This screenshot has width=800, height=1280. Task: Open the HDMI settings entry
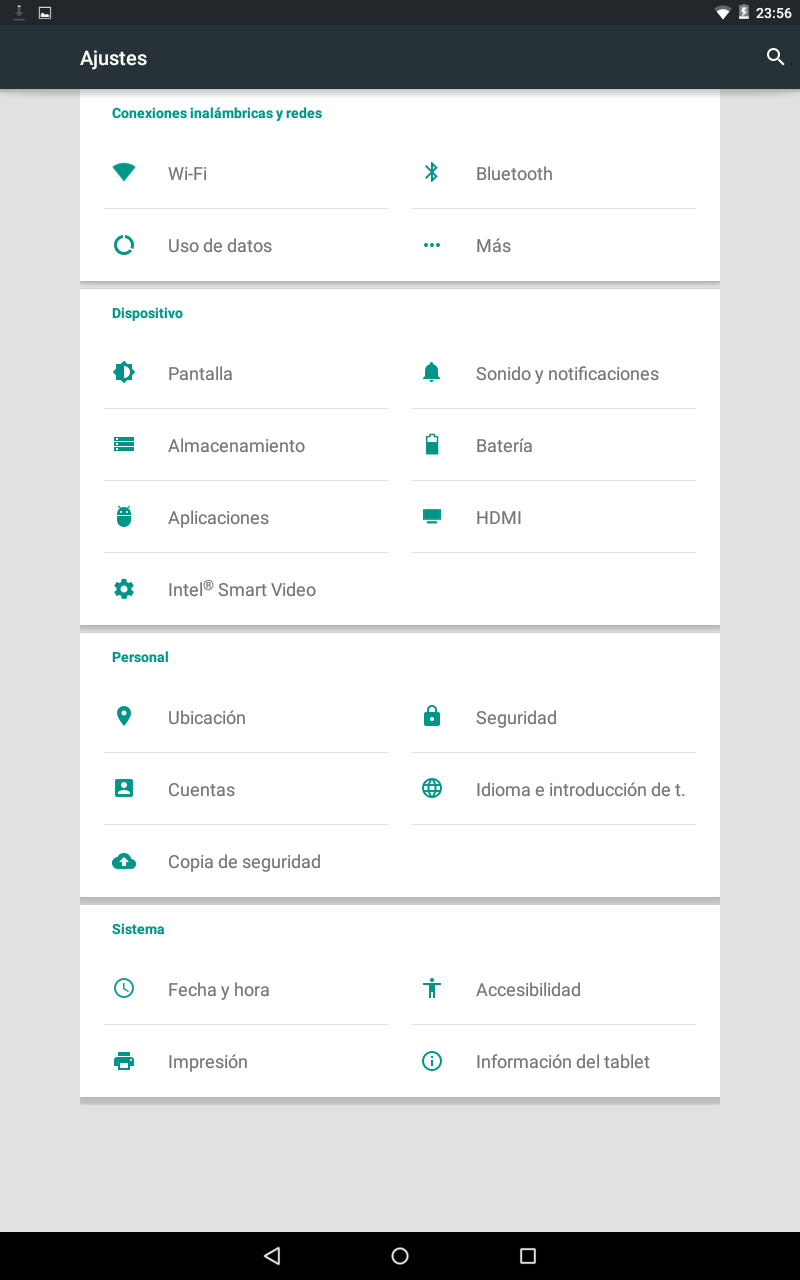[554, 517]
